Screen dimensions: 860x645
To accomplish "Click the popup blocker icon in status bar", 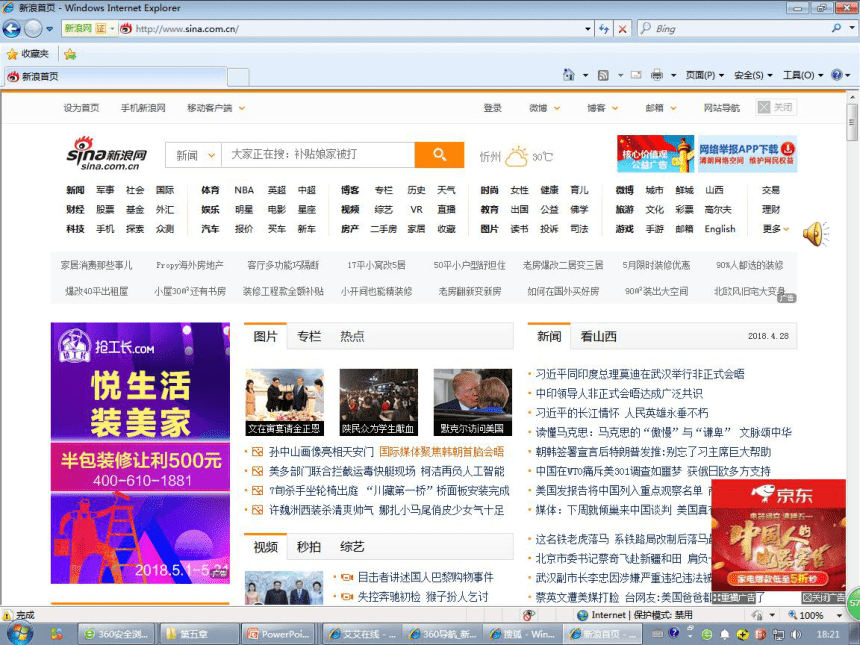I will click(x=529, y=615).
